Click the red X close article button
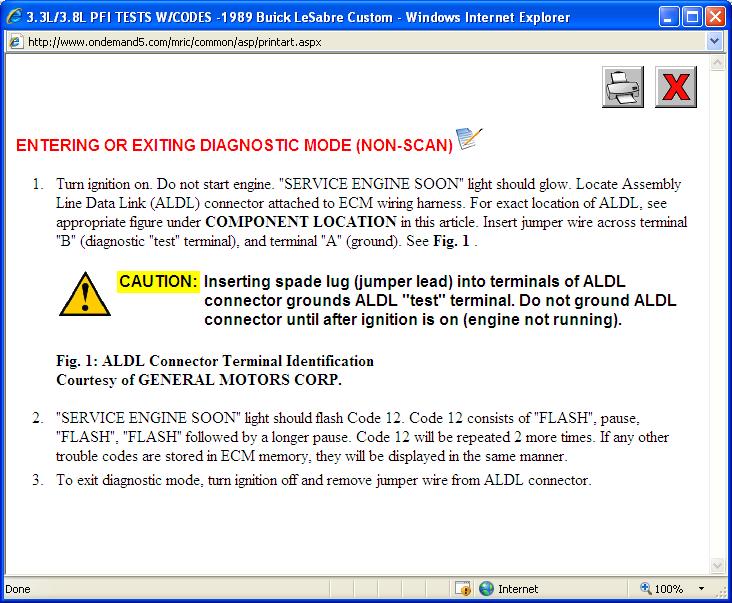 click(x=676, y=87)
